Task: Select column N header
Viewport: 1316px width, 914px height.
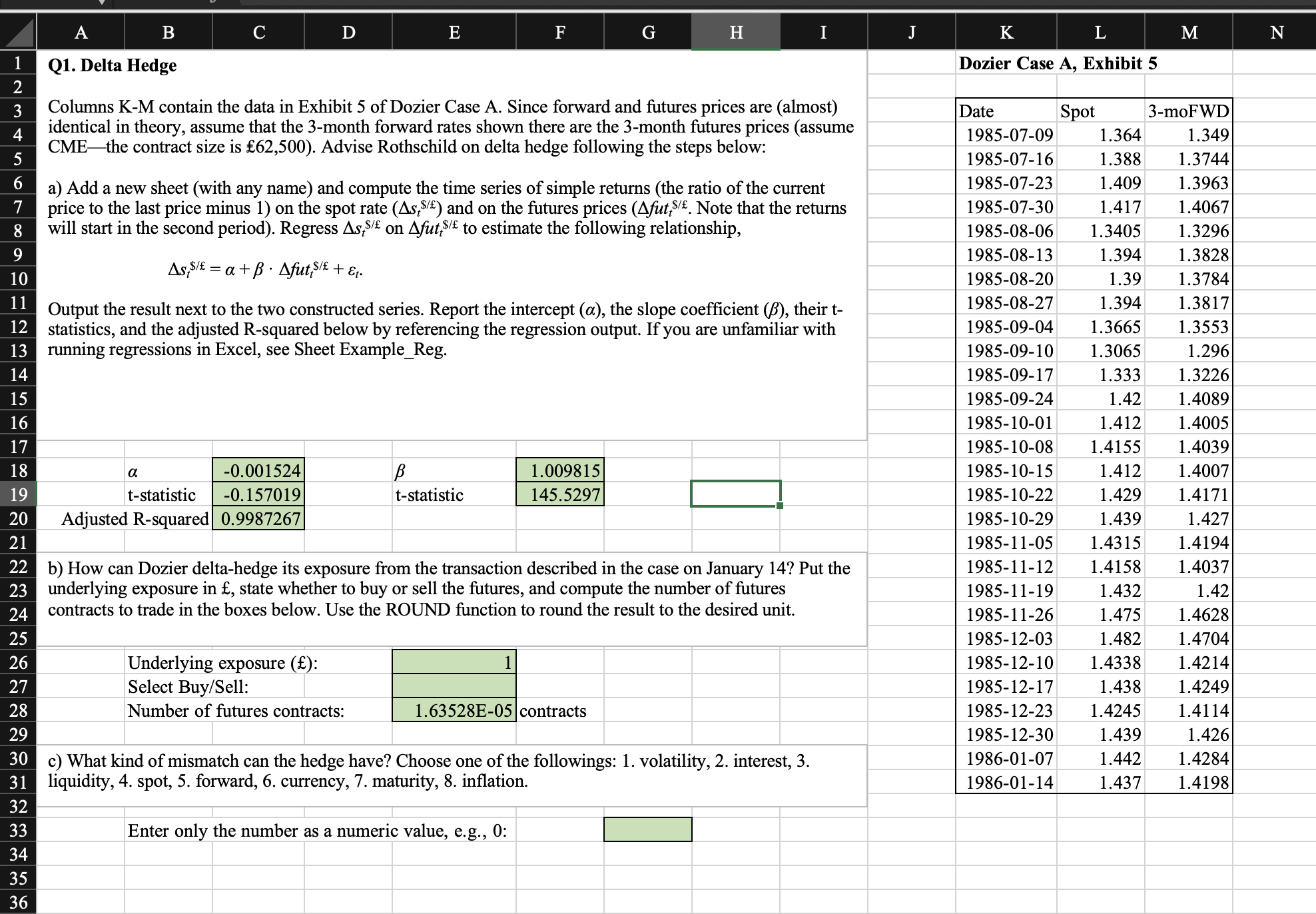Action: [1276, 33]
